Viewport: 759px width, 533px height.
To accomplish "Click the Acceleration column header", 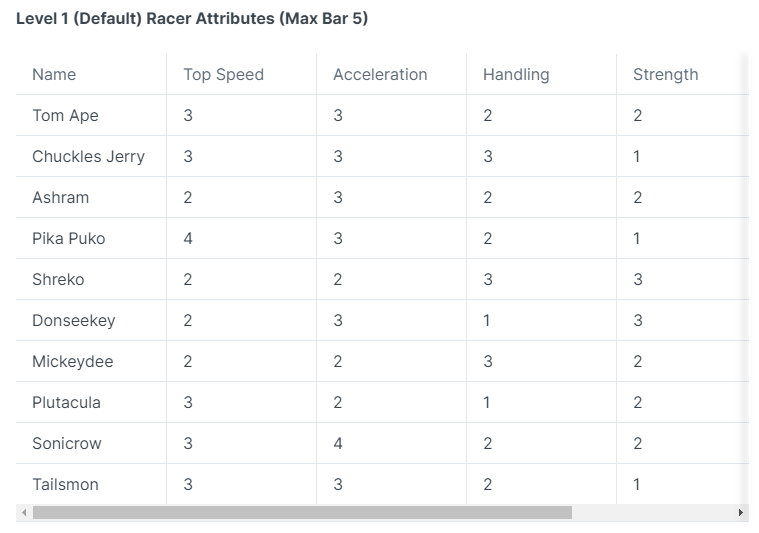I will (x=391, y=75).
